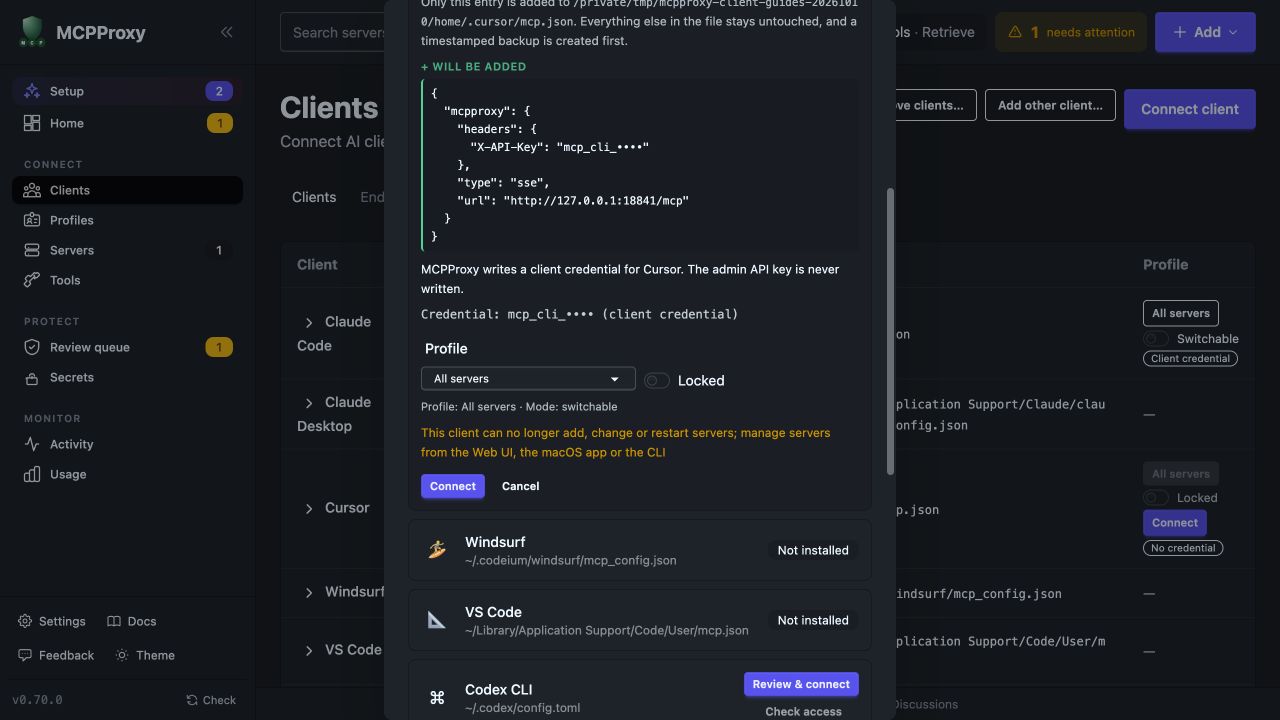This screenshot has width=1280, height=720.
Task: Expand the Claude Code client row
Action: (309, 322)
